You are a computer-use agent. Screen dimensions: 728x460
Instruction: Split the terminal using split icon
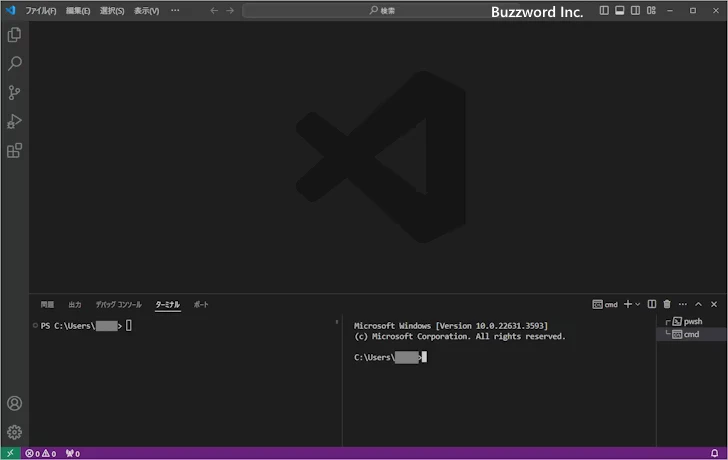click(x=652, y=304)
